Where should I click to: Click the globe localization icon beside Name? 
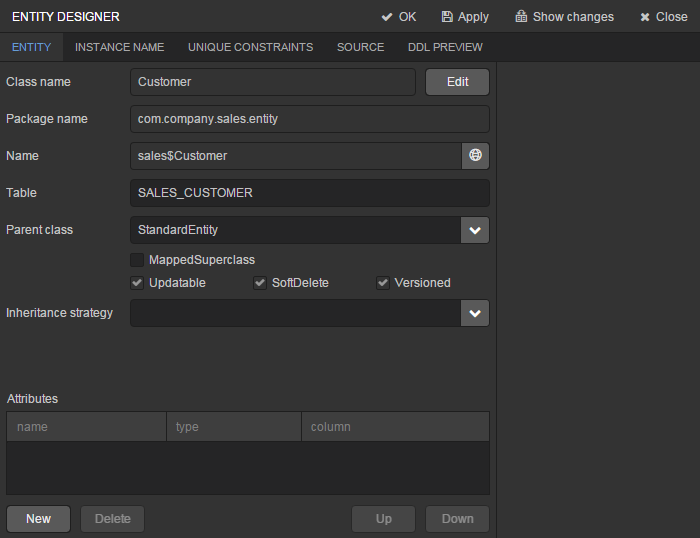(475, 156)
